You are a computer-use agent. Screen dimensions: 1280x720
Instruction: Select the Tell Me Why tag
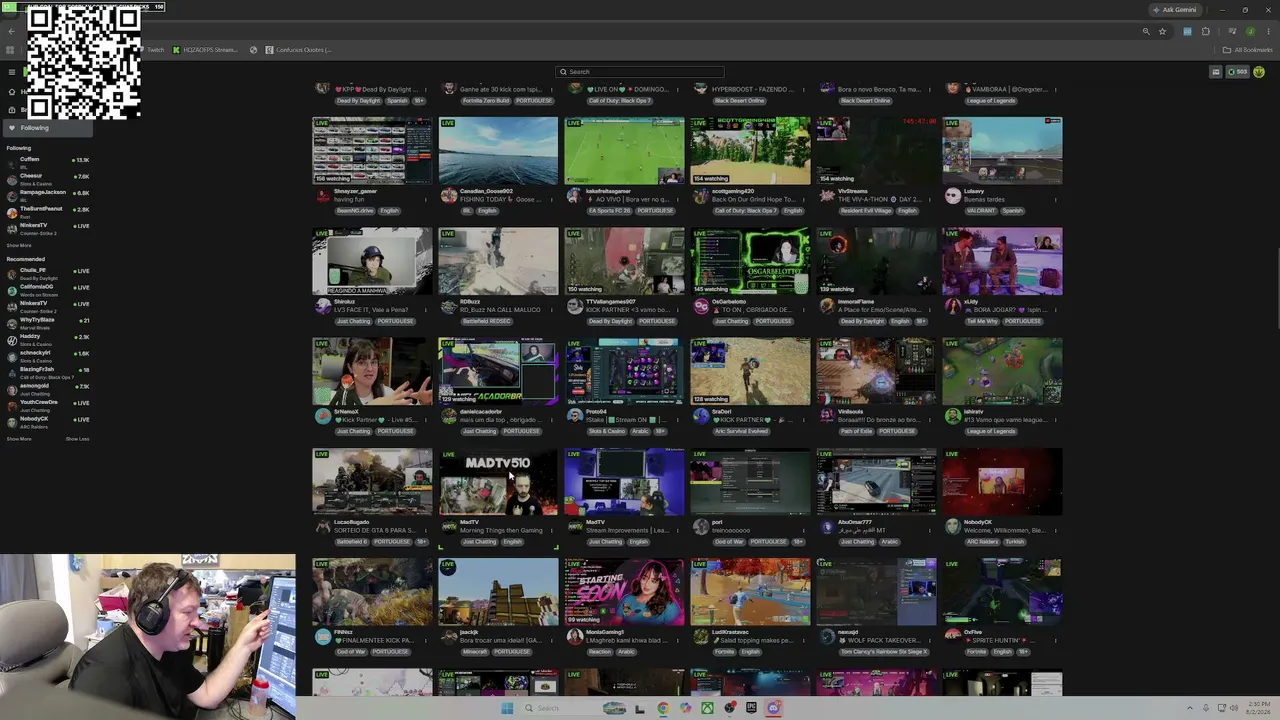(983, 321)
